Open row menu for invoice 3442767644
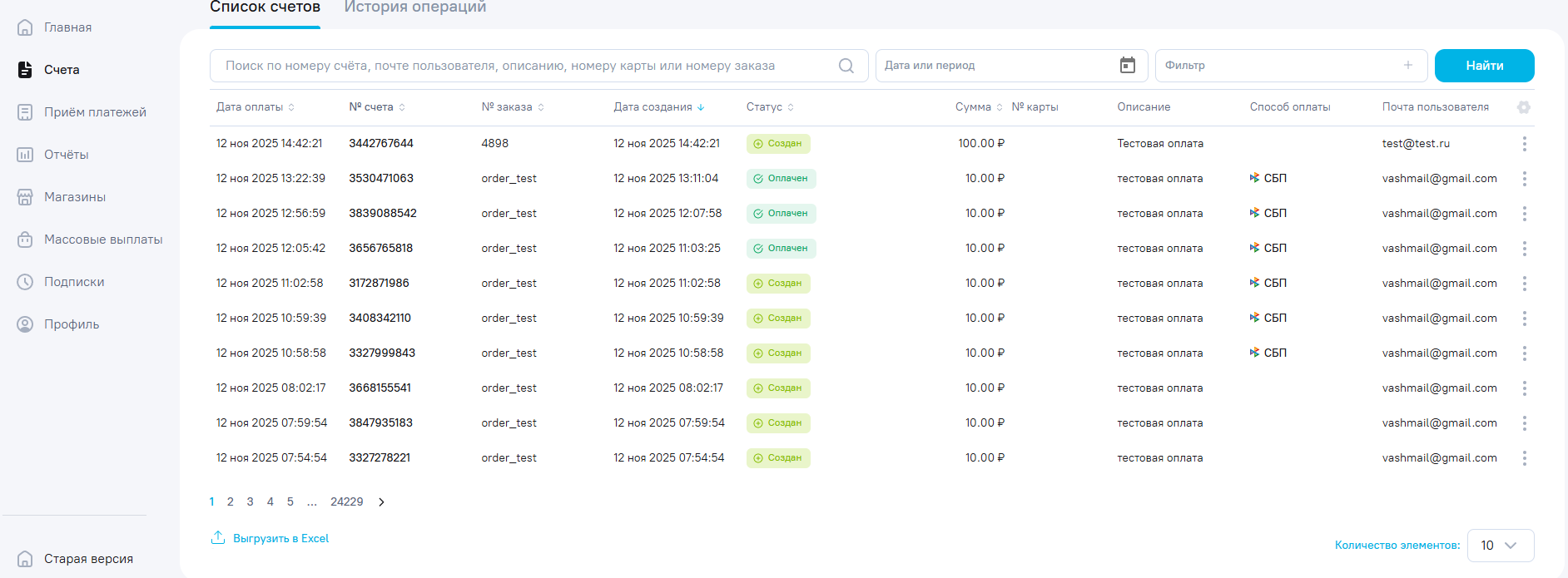Screen dimensions: 1568x578 (x=1524, y=144)
